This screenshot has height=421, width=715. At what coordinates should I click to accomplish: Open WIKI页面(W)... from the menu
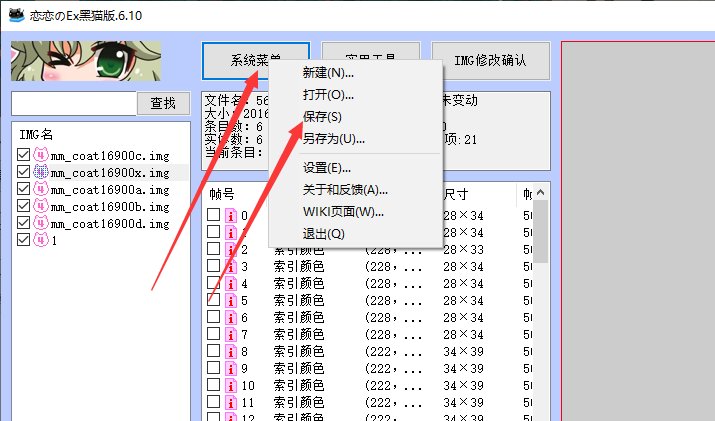coord(343,211)
